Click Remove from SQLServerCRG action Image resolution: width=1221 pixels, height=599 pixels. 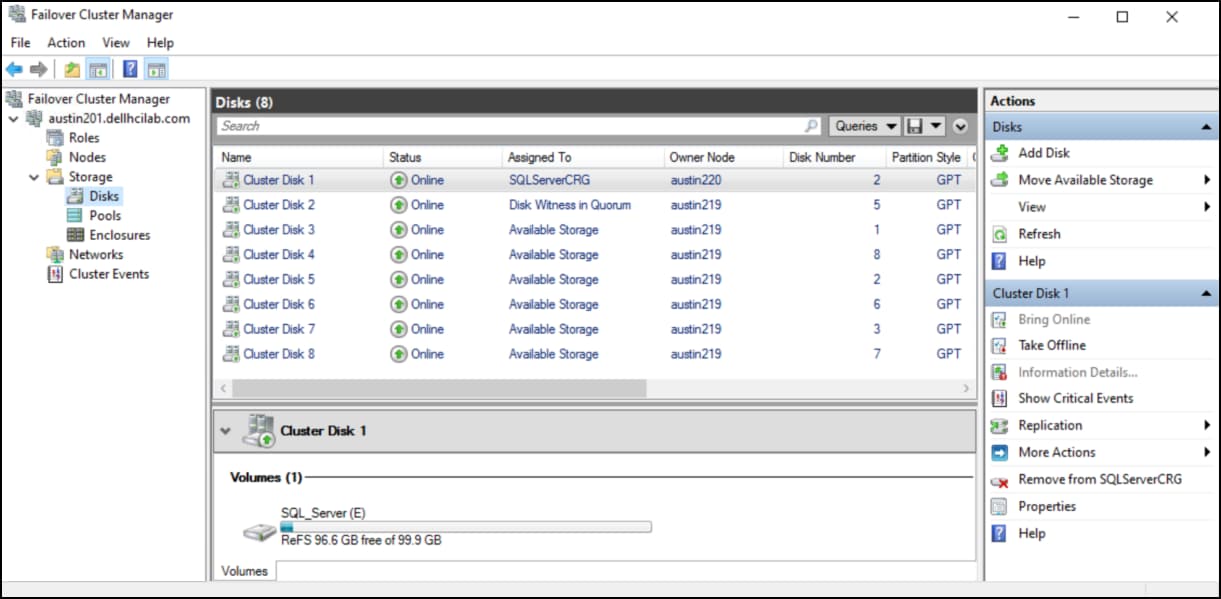1100,479
